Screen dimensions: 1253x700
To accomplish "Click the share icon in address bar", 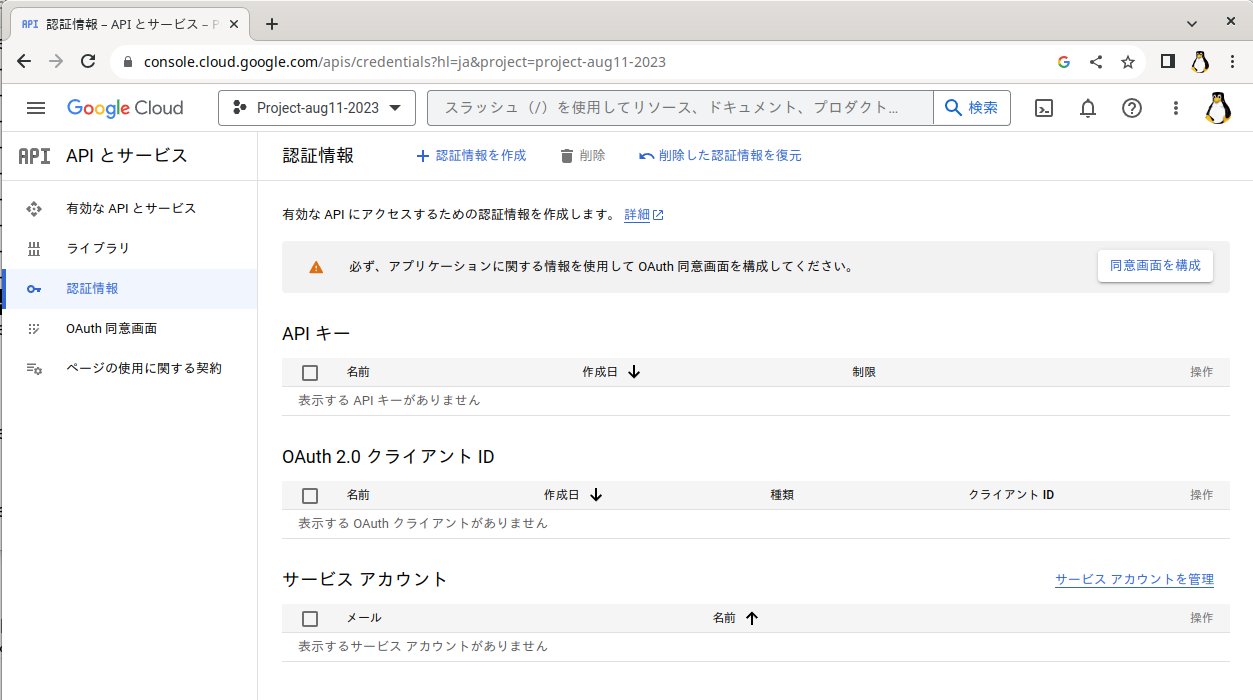I will [1096, 62].
